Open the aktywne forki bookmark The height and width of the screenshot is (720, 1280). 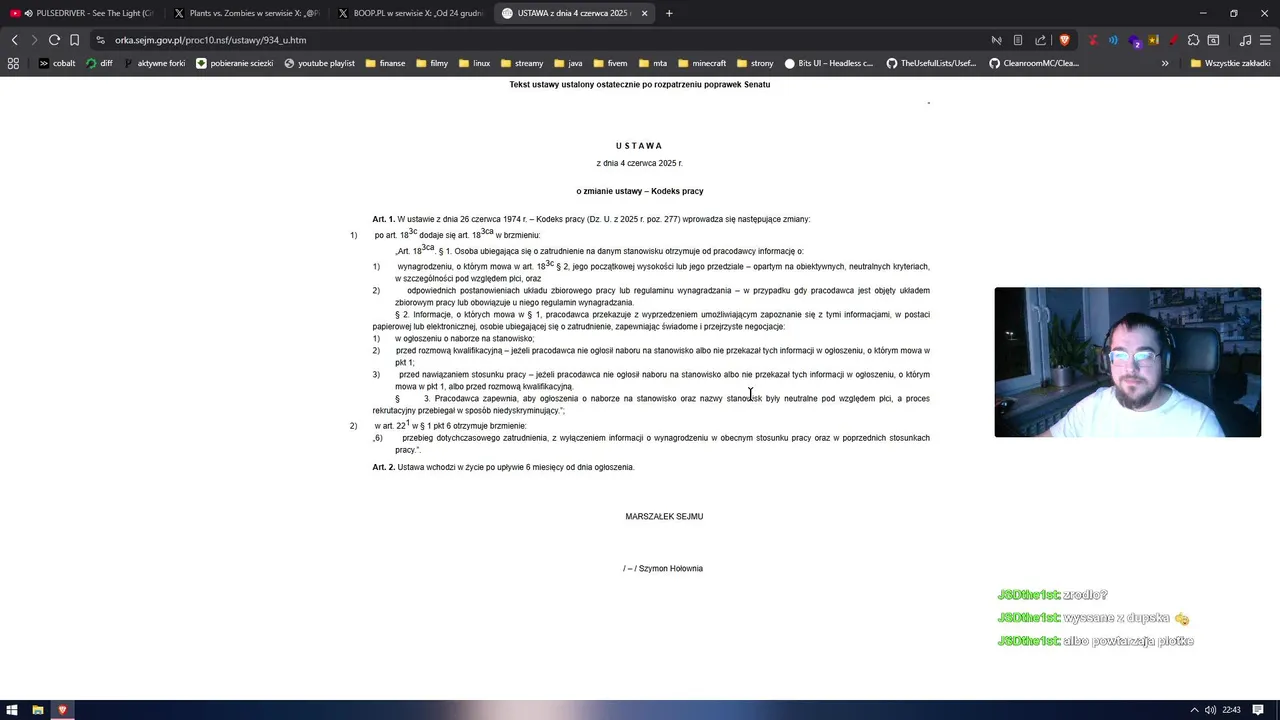click(155, 63)
